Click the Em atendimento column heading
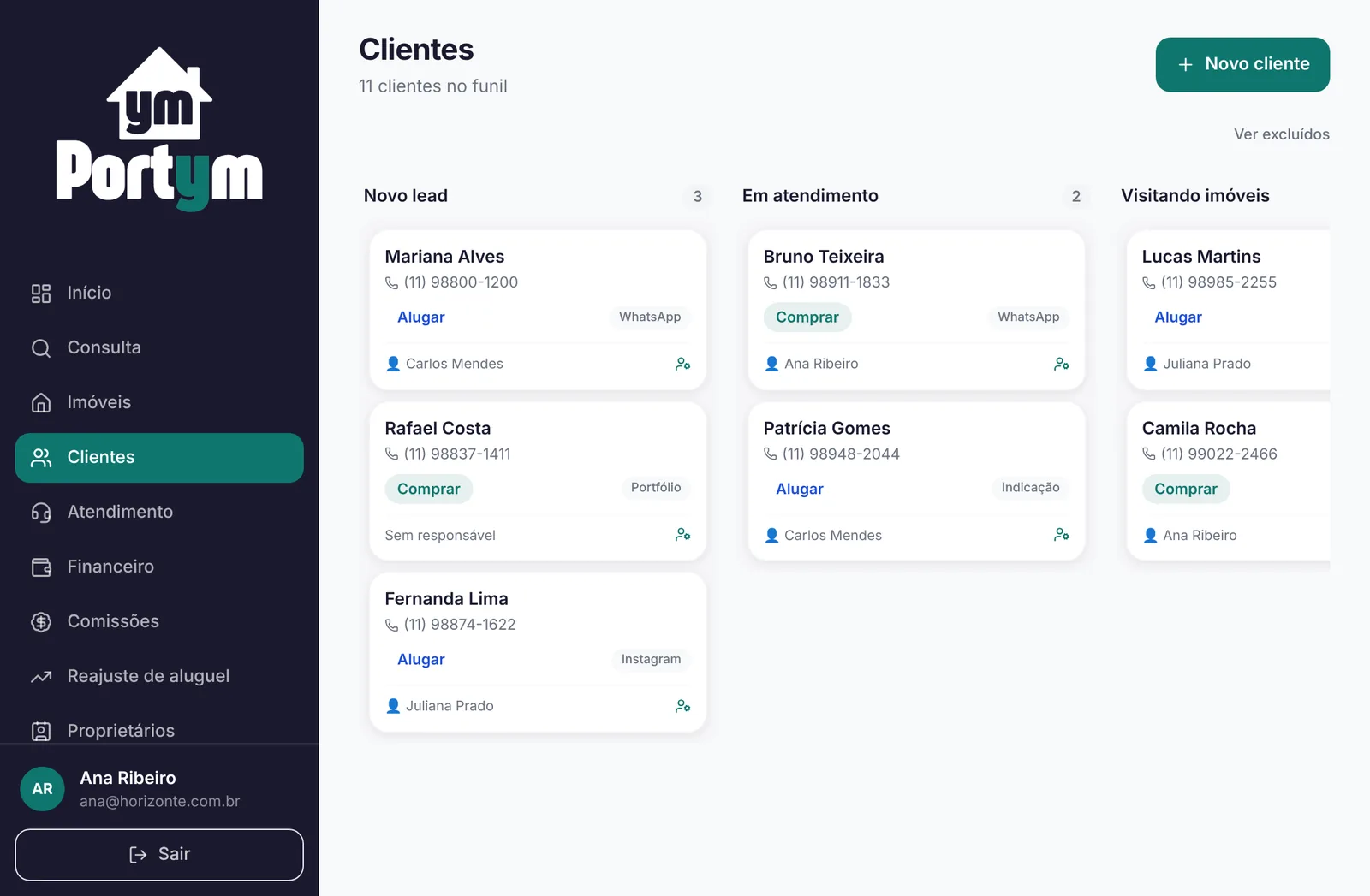 pyautogui.click(x=810, y=196)
